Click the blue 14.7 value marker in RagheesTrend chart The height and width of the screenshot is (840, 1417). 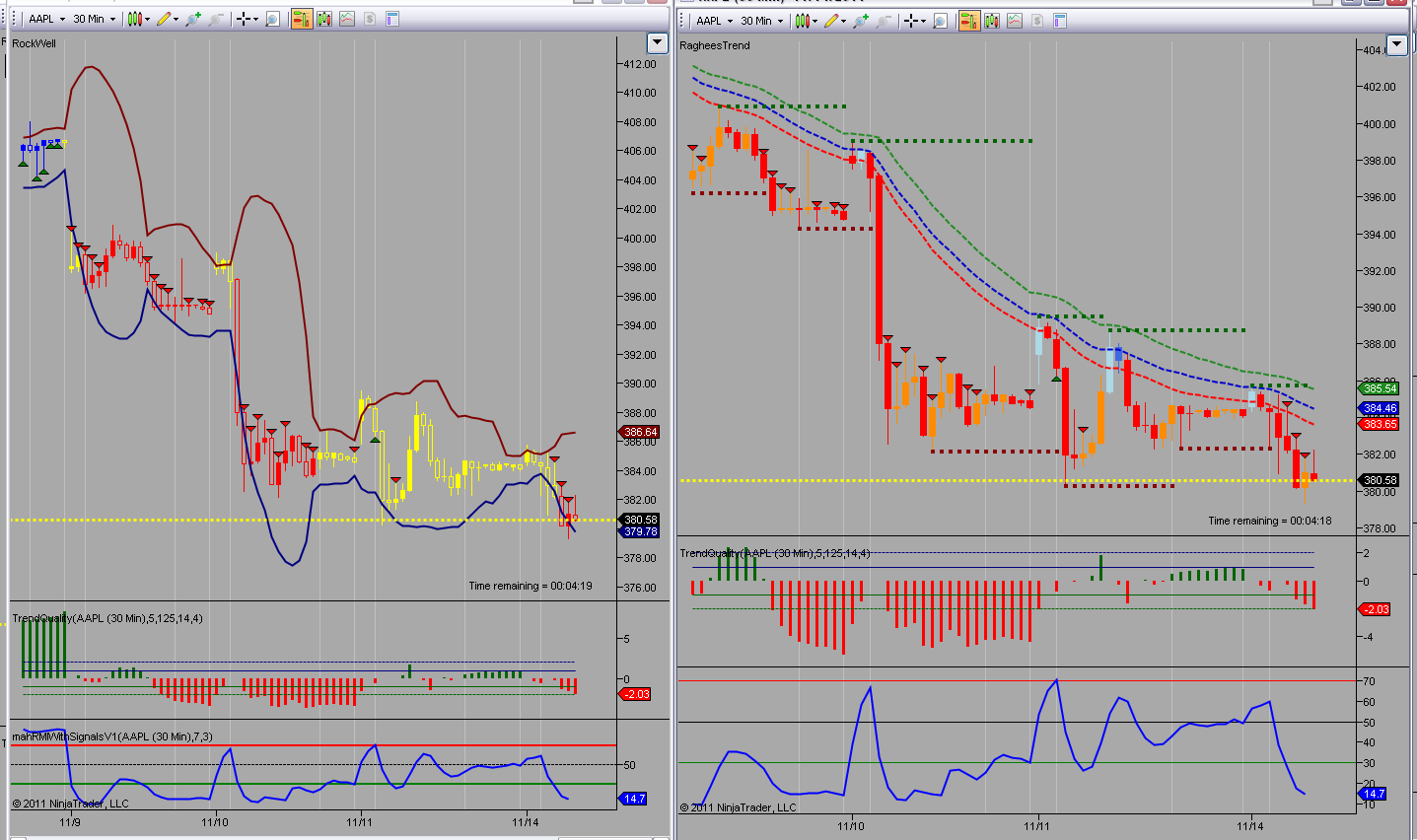coord(1373,794)
